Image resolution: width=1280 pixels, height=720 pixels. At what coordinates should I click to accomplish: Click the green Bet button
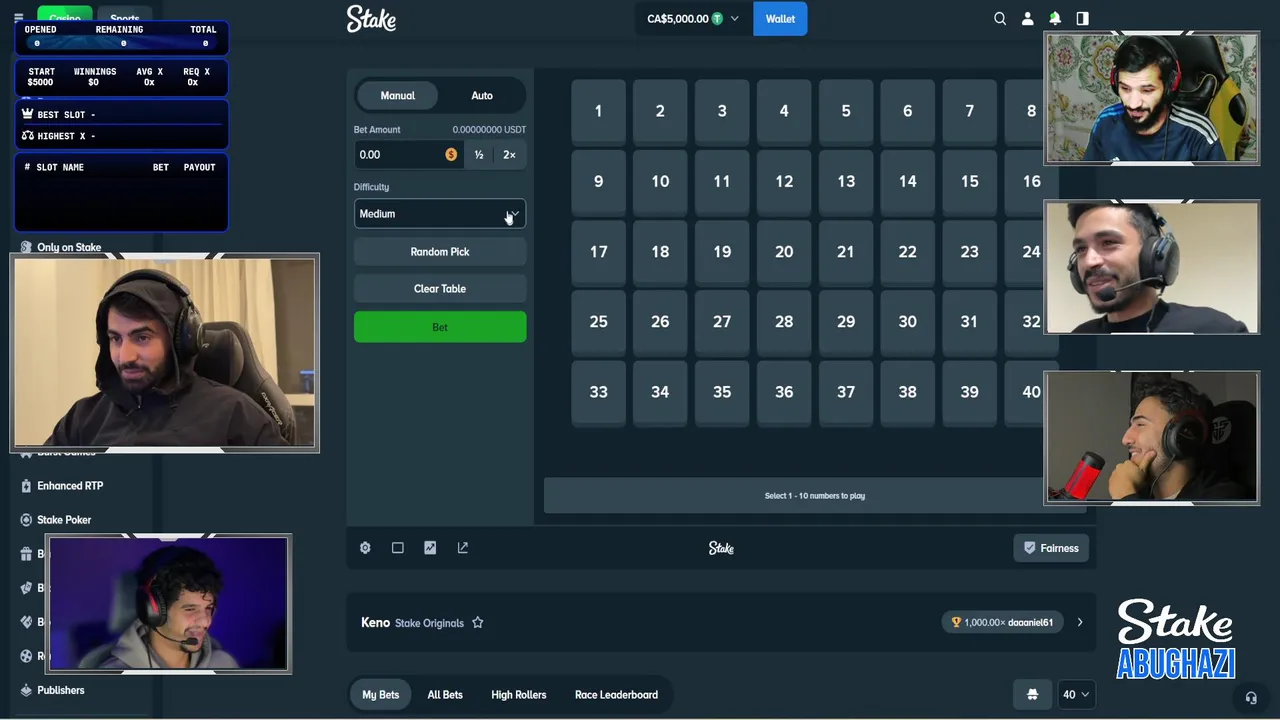click(440, 327)
